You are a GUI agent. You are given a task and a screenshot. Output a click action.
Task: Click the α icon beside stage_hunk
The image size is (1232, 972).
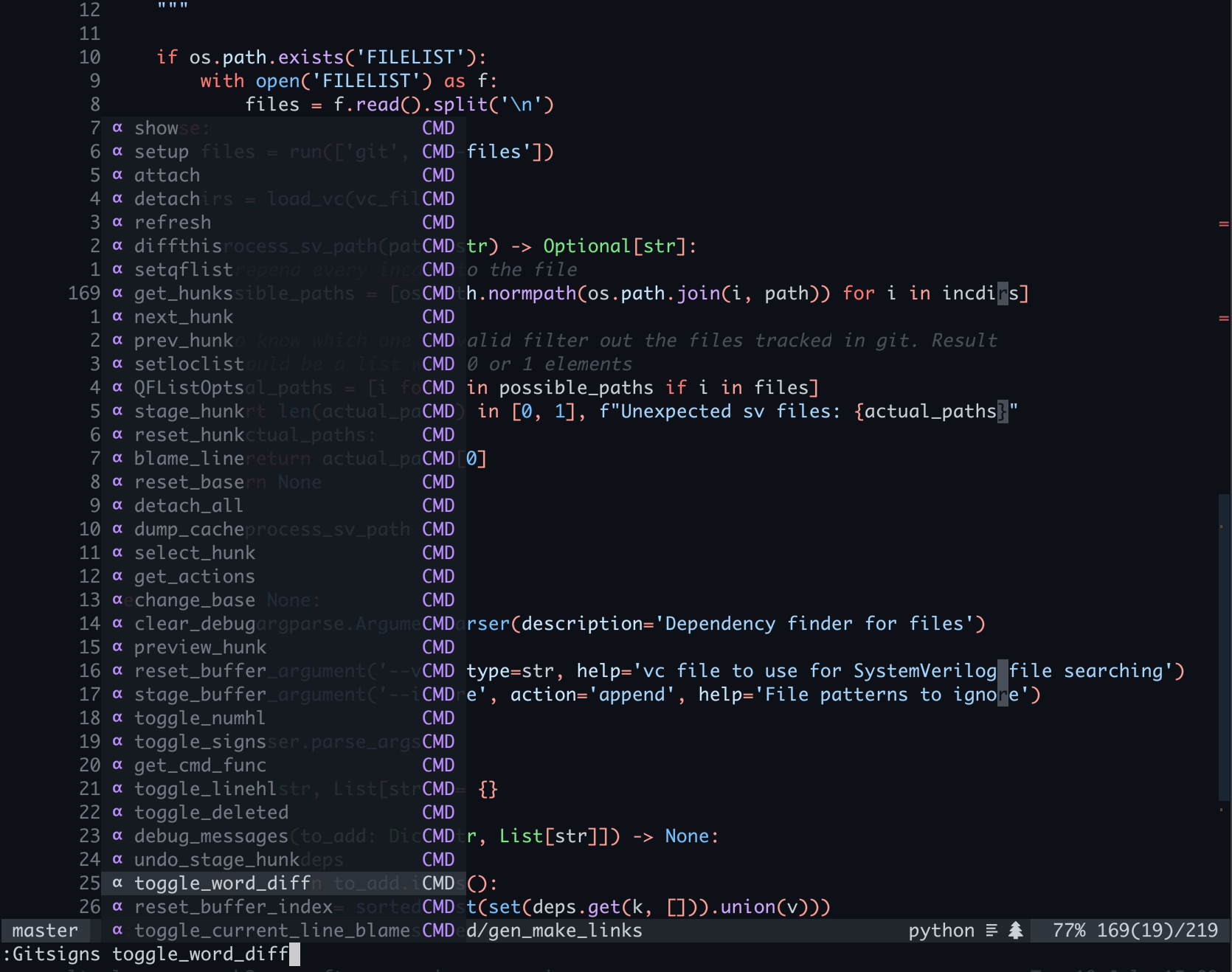point(118,411)
